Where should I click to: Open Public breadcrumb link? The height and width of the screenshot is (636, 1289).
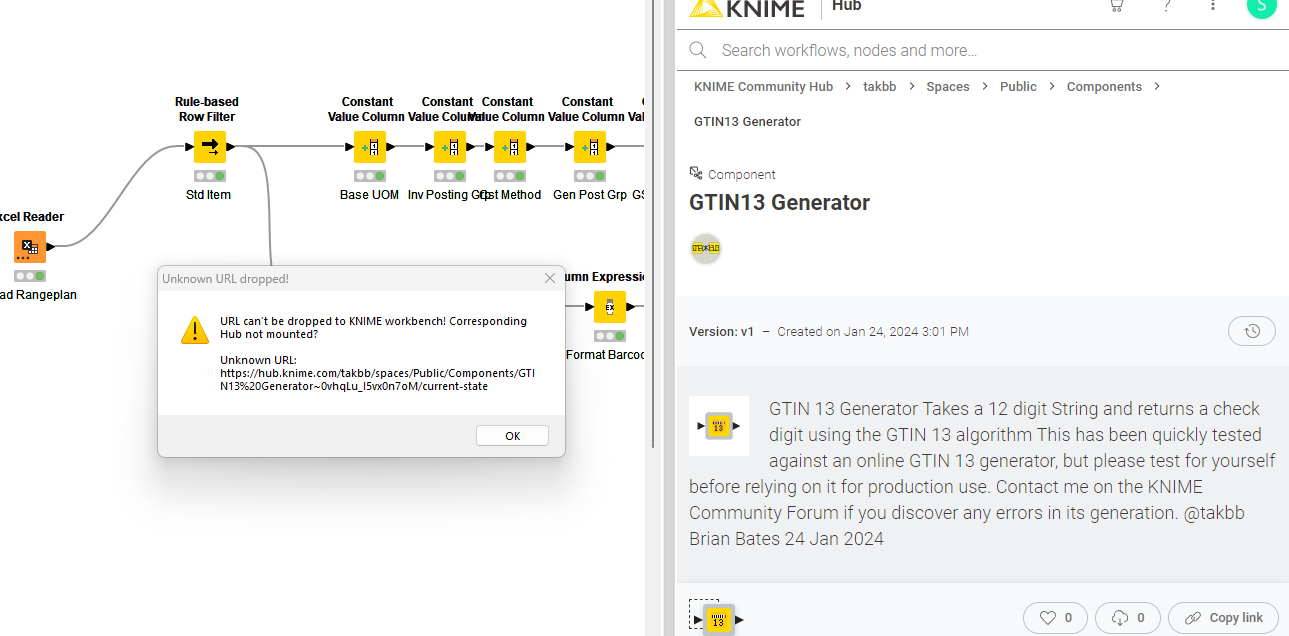1018,87
